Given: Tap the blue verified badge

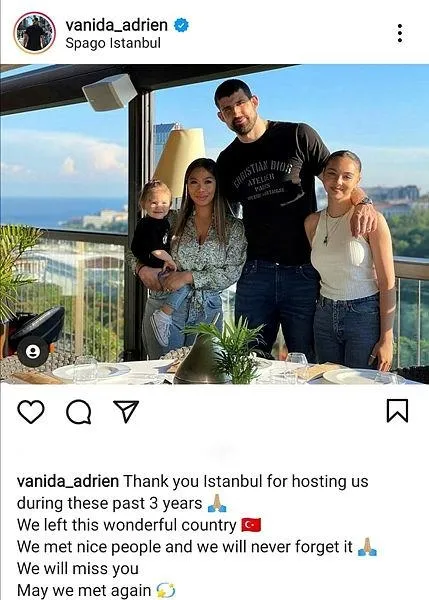Looking at the screenshot, I should (181, 25).
